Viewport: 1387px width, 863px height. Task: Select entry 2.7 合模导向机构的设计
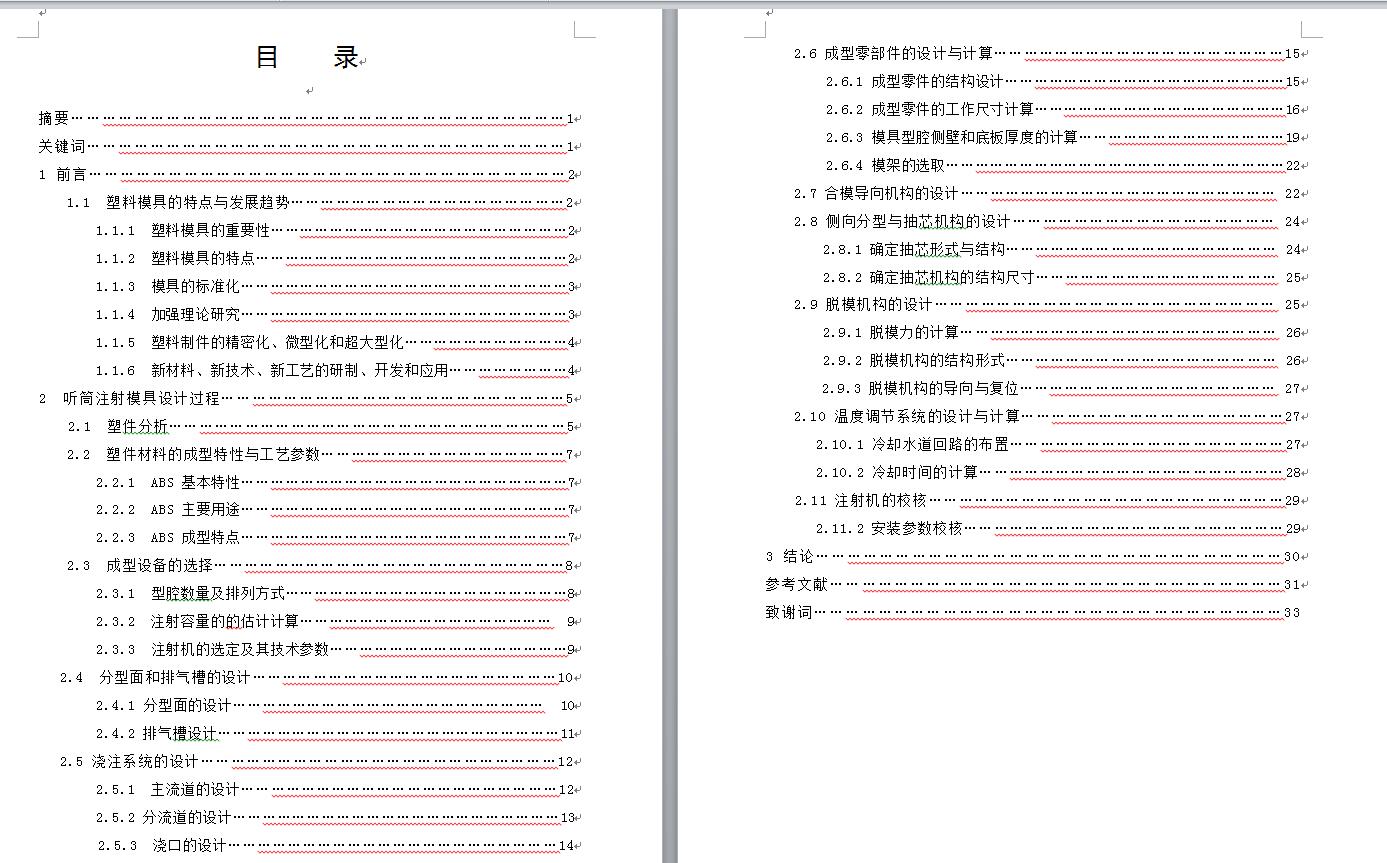point(1047,193)
